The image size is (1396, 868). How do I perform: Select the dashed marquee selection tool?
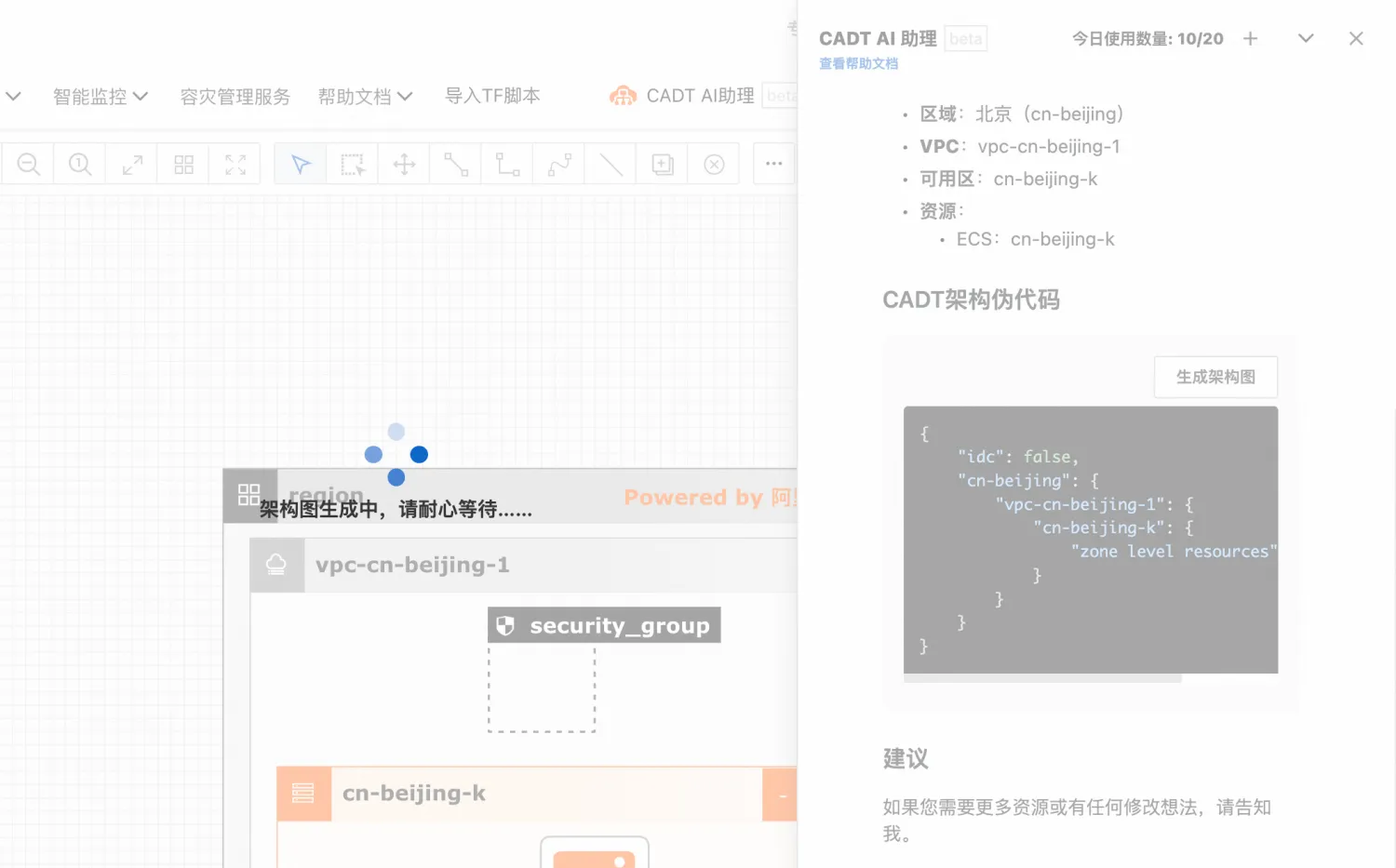[x=353, y=165]
